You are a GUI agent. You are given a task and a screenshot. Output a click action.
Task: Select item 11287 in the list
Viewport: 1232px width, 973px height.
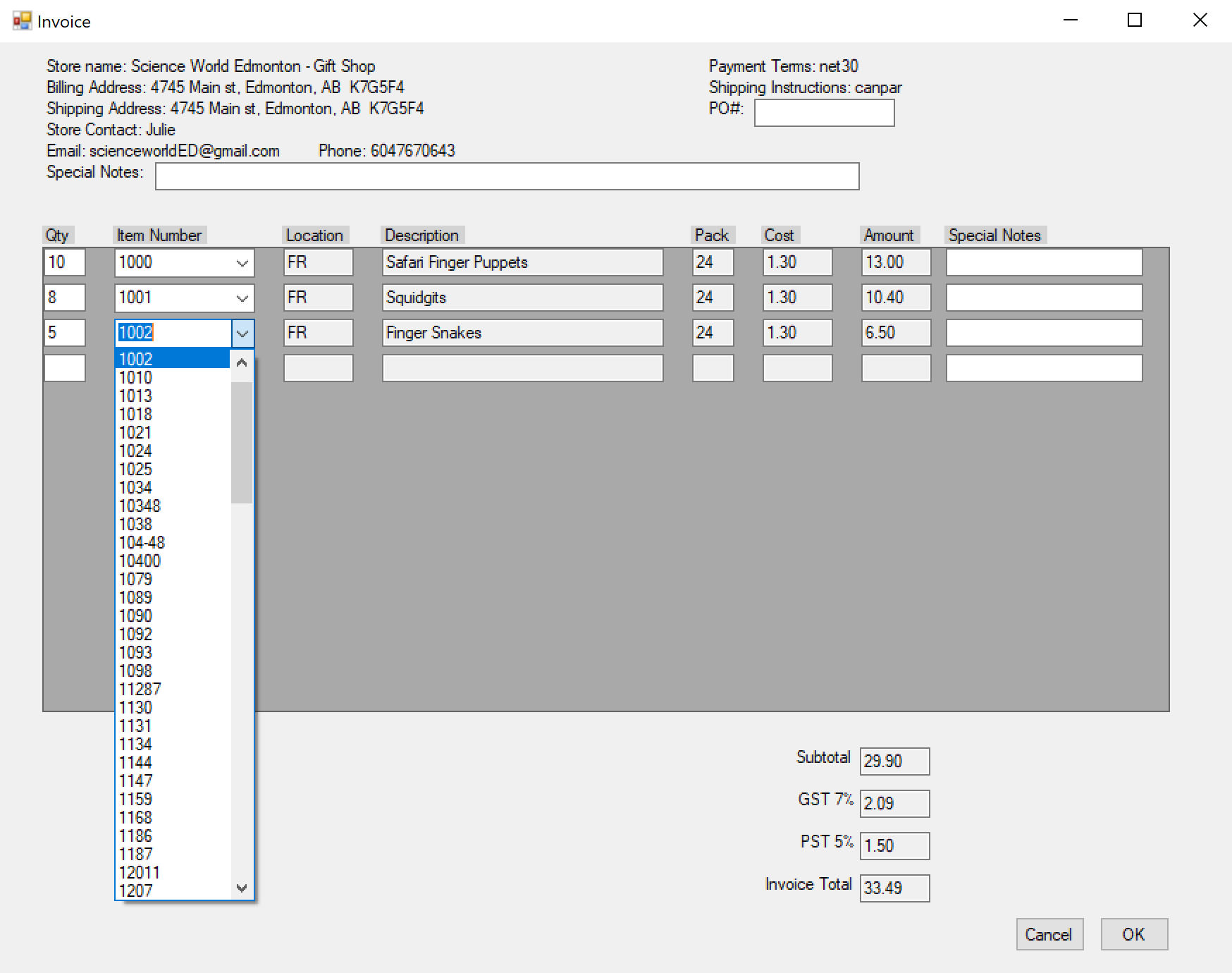click(x=173, y=689)
